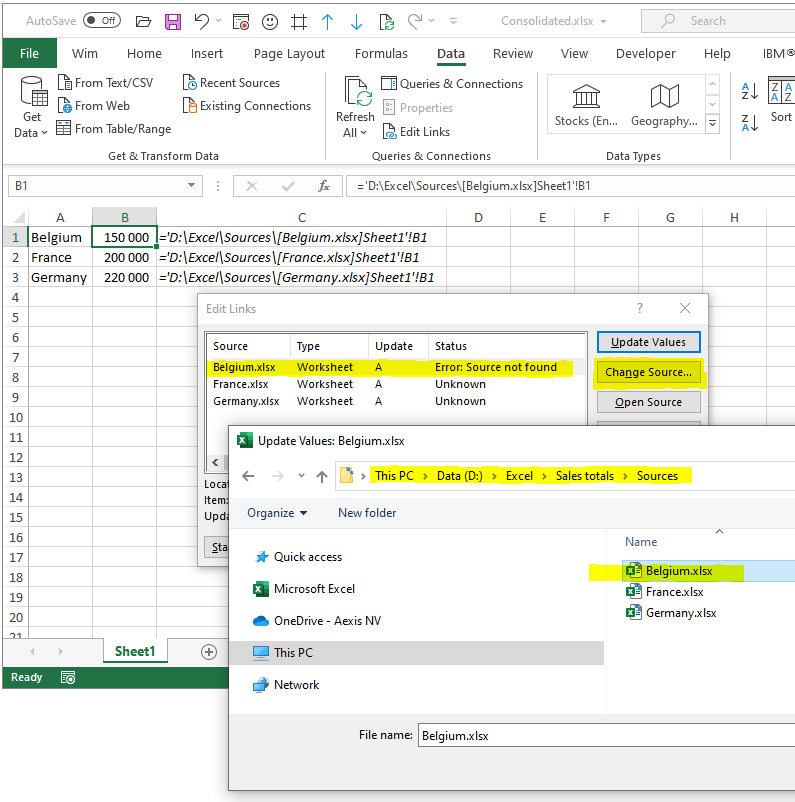Select the Stocks data type
This screenshot has height=802, width=795.
(586, 105)
